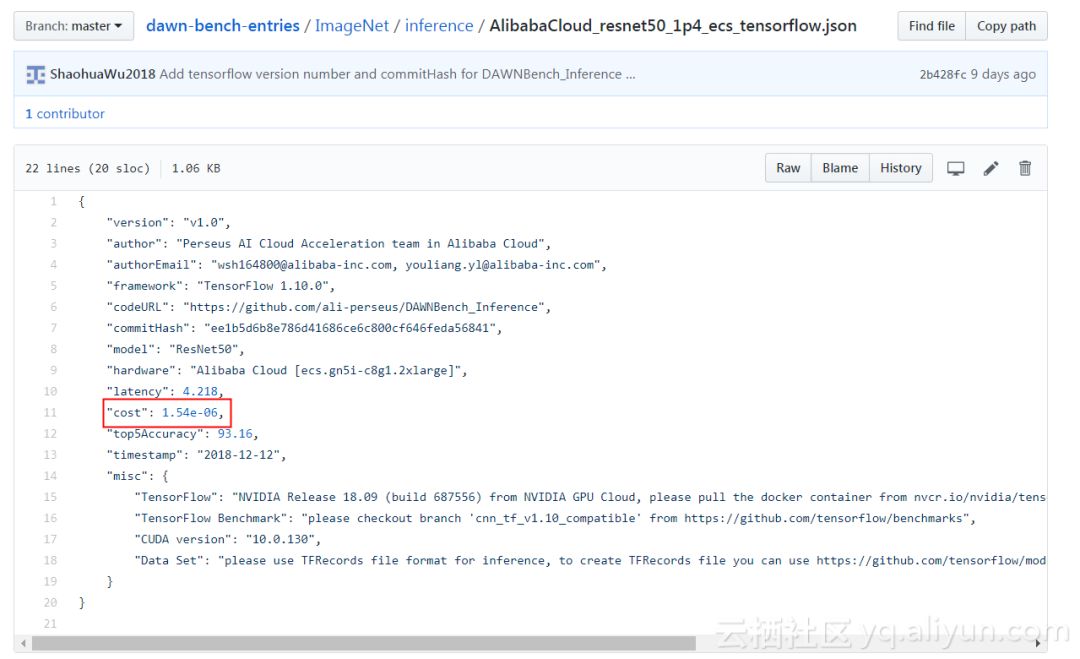Viewport: 1080px width, 659px height.
Task: Click the scrollbar left arrow
Action: (x=23, y=643)
